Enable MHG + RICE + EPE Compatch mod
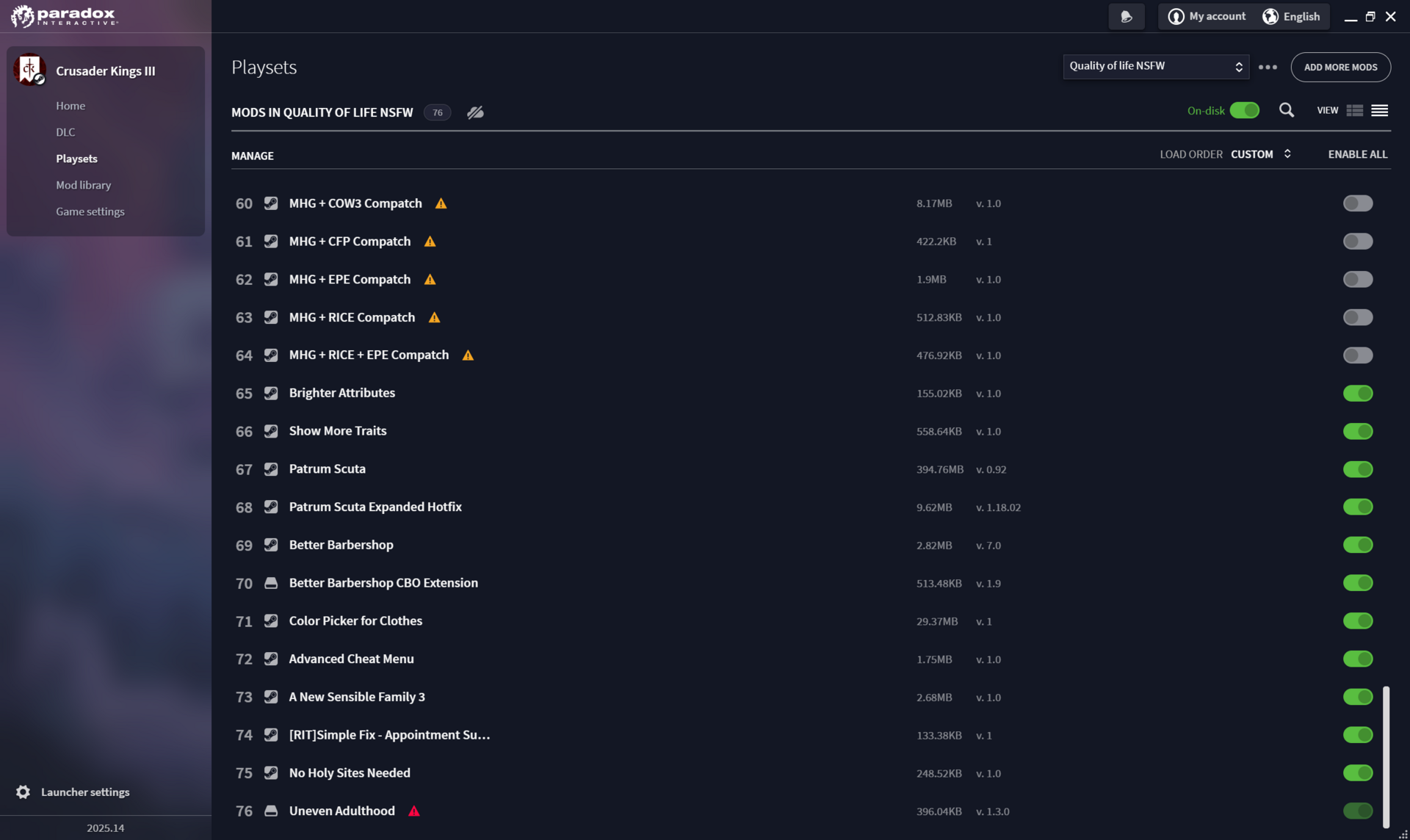Viewport: 1410px width, 840px height. [1358, 355]
